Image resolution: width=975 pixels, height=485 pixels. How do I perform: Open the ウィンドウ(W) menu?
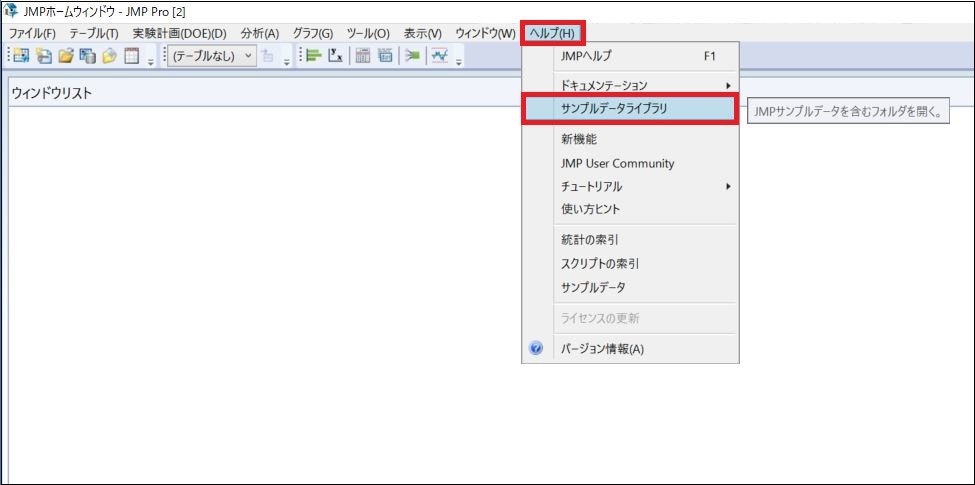pos(486,33)
